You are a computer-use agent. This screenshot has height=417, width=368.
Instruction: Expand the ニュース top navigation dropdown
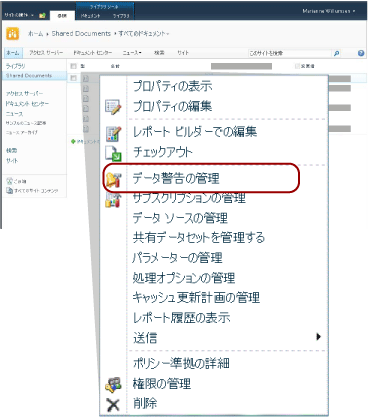132,53
